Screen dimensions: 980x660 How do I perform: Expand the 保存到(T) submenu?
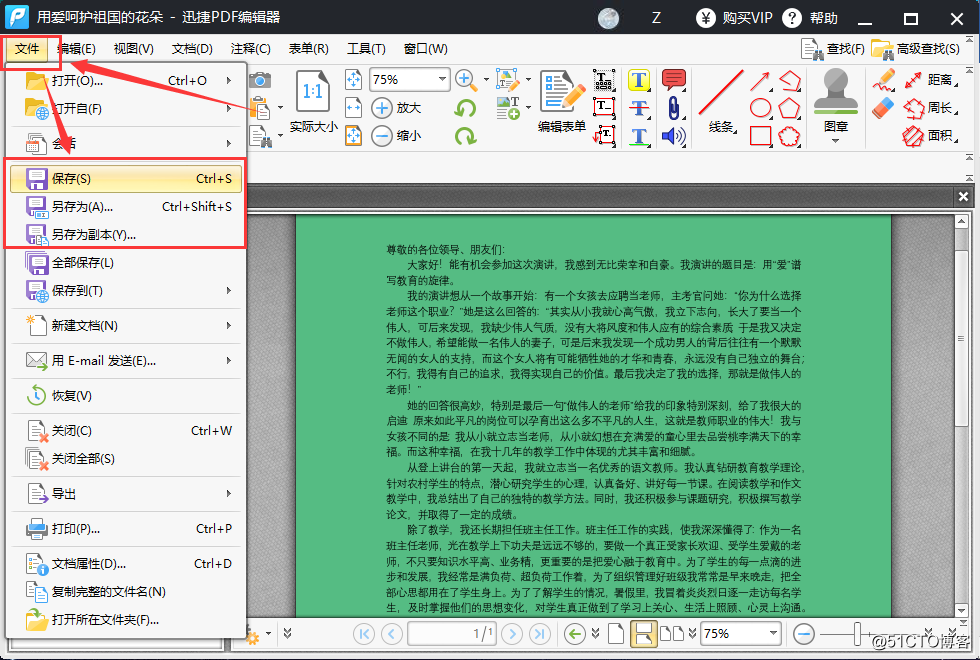pyautogui.click(x=229, y=291)
